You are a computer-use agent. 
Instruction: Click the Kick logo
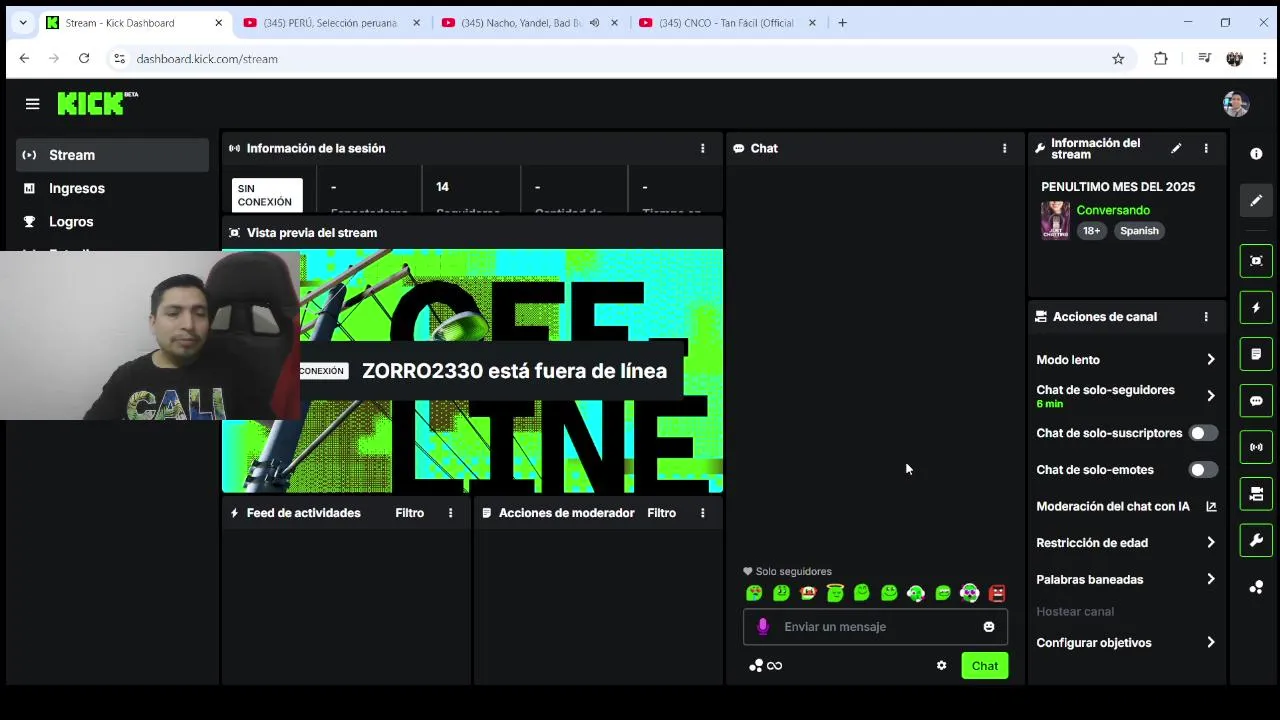tap(97, 103)
